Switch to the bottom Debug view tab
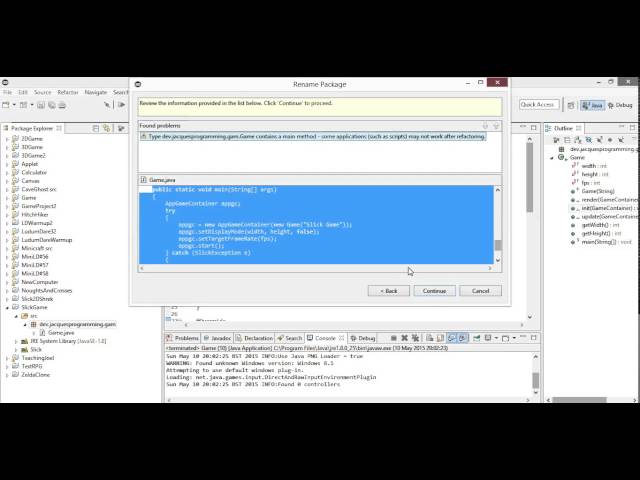 coord(362,338)
